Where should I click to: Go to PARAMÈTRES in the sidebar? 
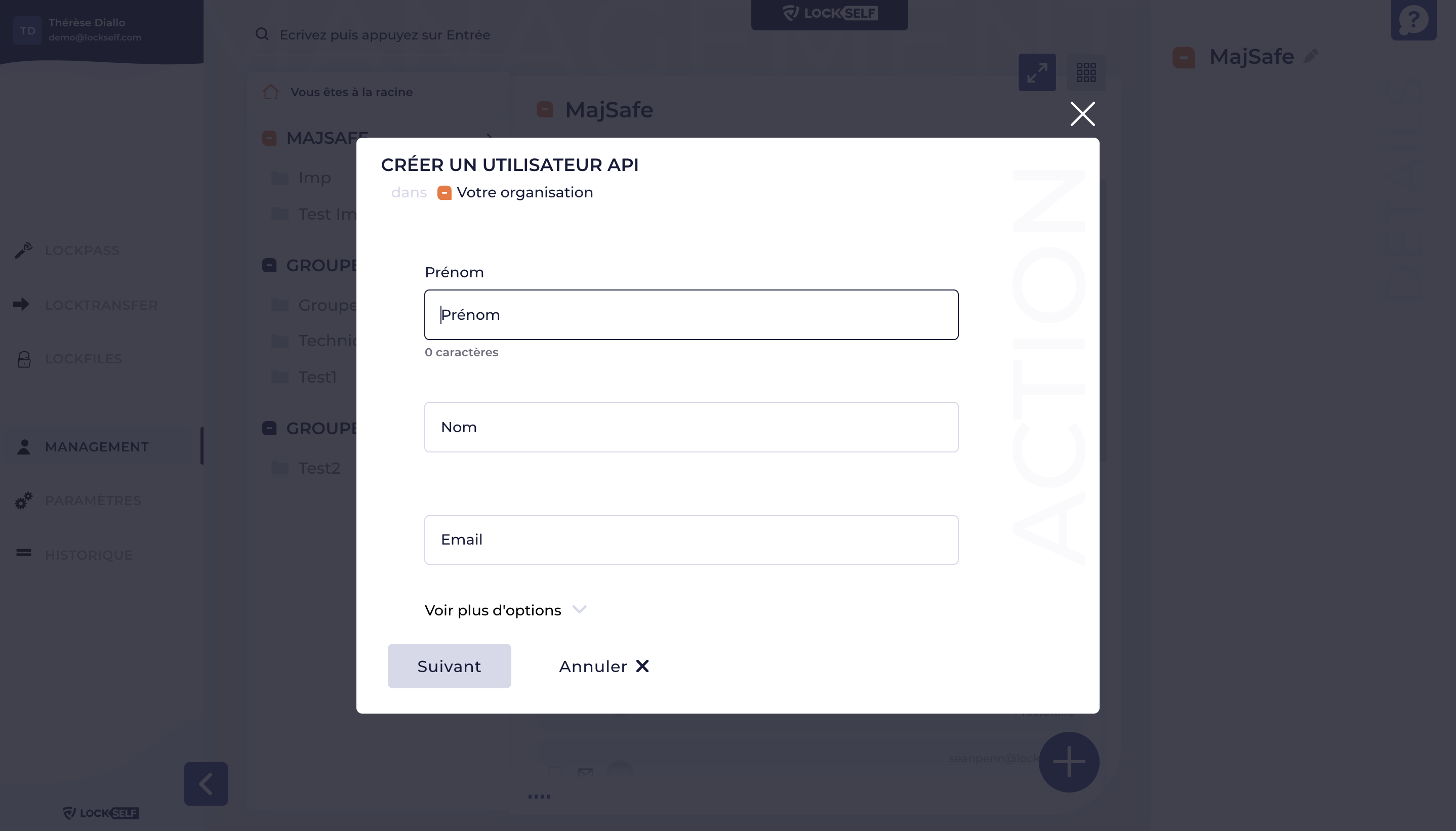tap(93, 501)
